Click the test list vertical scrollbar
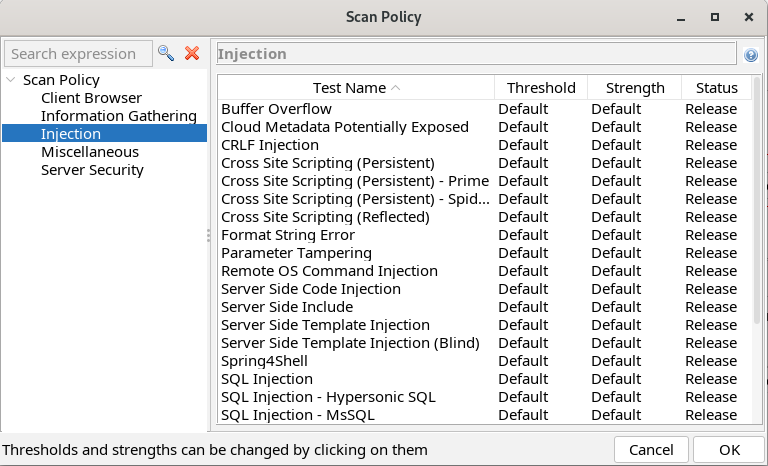 [x=756, y=220]
